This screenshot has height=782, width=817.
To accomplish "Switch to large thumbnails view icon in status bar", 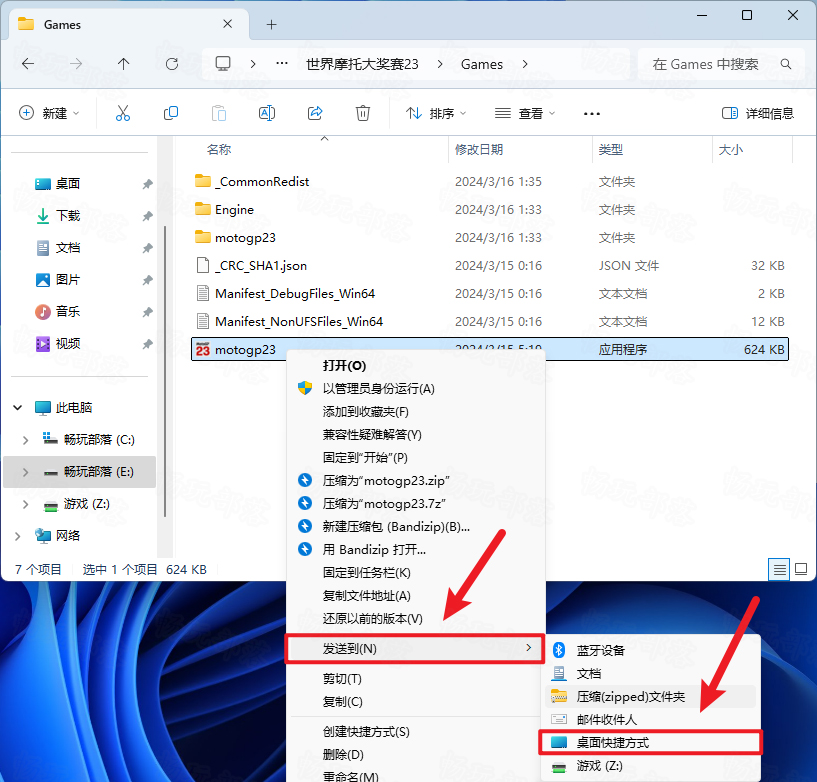I will pyautogui.click(x=801, y=569).
